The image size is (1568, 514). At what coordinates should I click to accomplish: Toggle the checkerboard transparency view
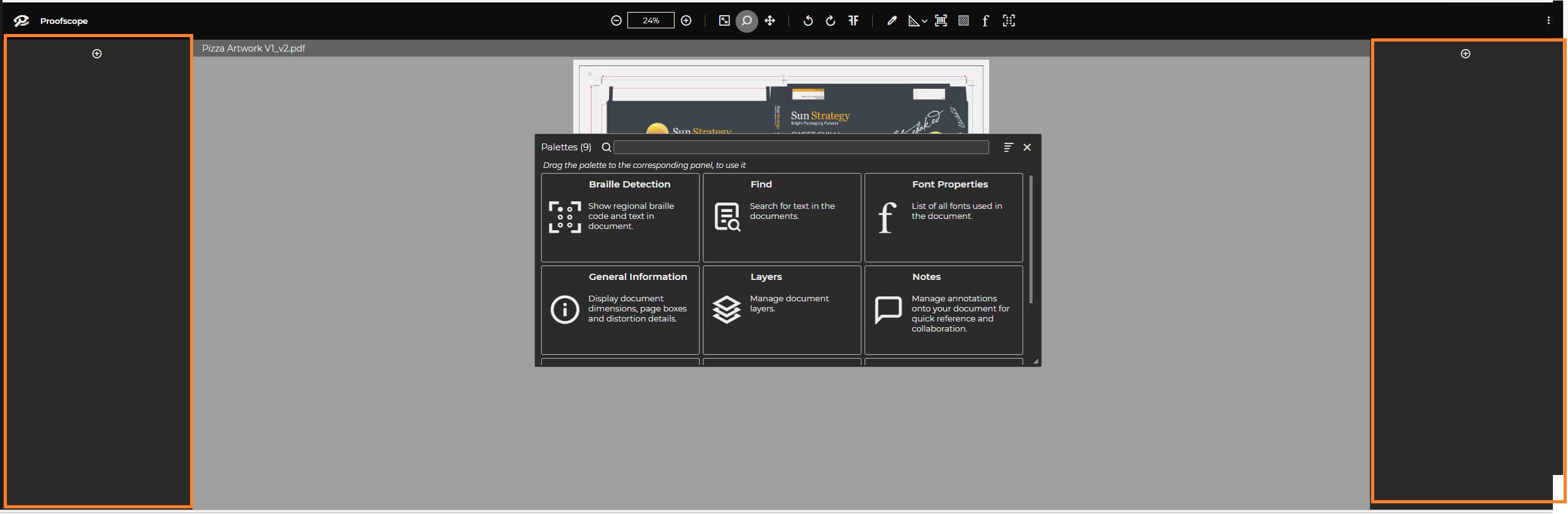963,21
